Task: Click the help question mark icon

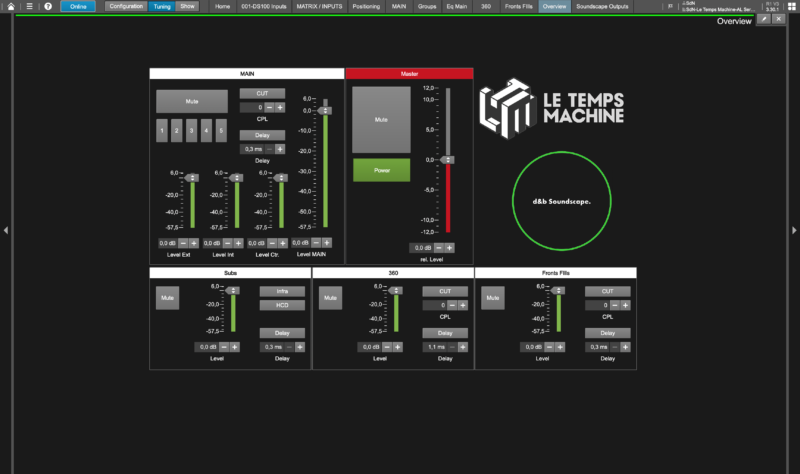Action: tap(47, 6)
